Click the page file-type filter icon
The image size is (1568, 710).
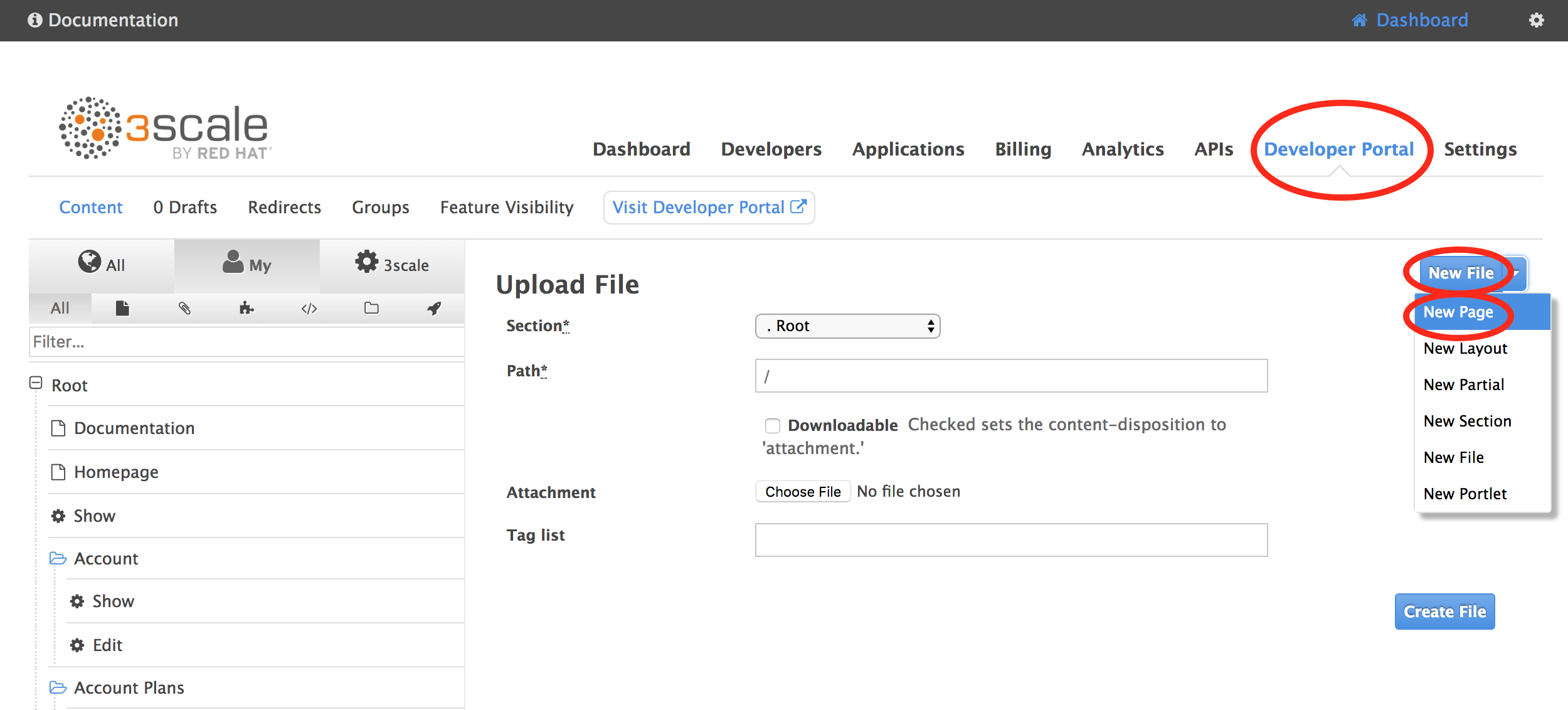[x=122, y=308]
